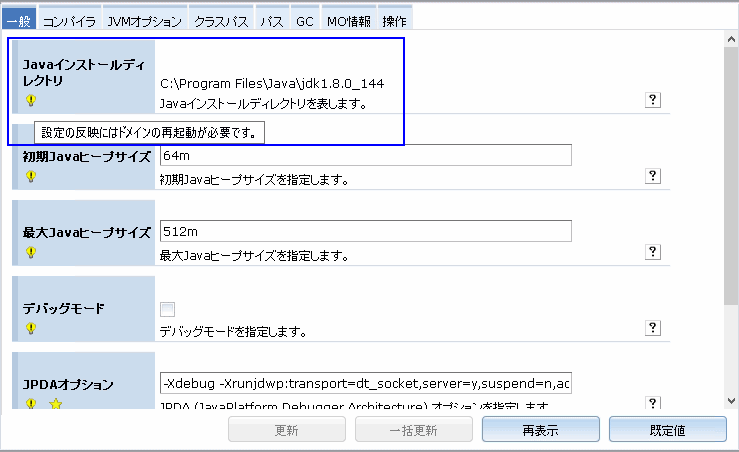Select the クラスパス tab
The image size is (739, 452).
pos(222,20)
